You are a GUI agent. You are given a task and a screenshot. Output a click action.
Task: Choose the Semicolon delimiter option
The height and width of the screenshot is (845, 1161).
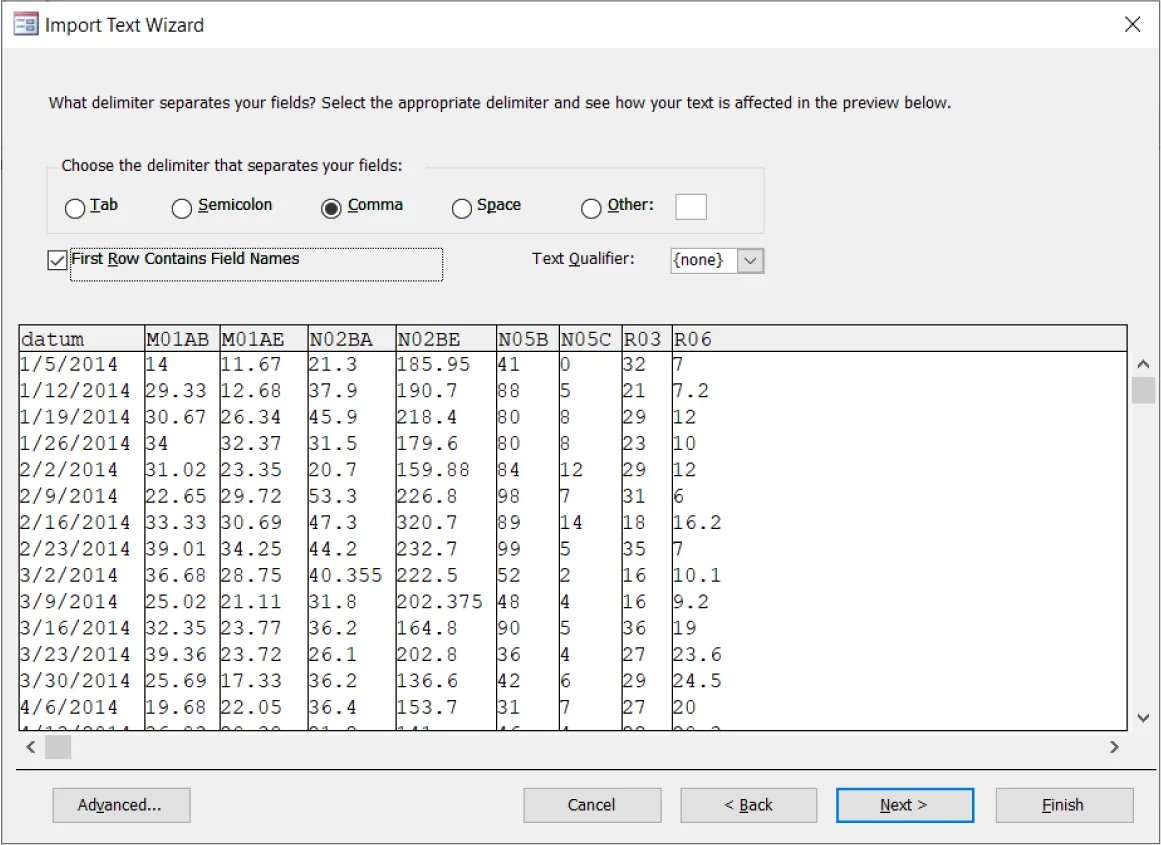coord(182,208)
